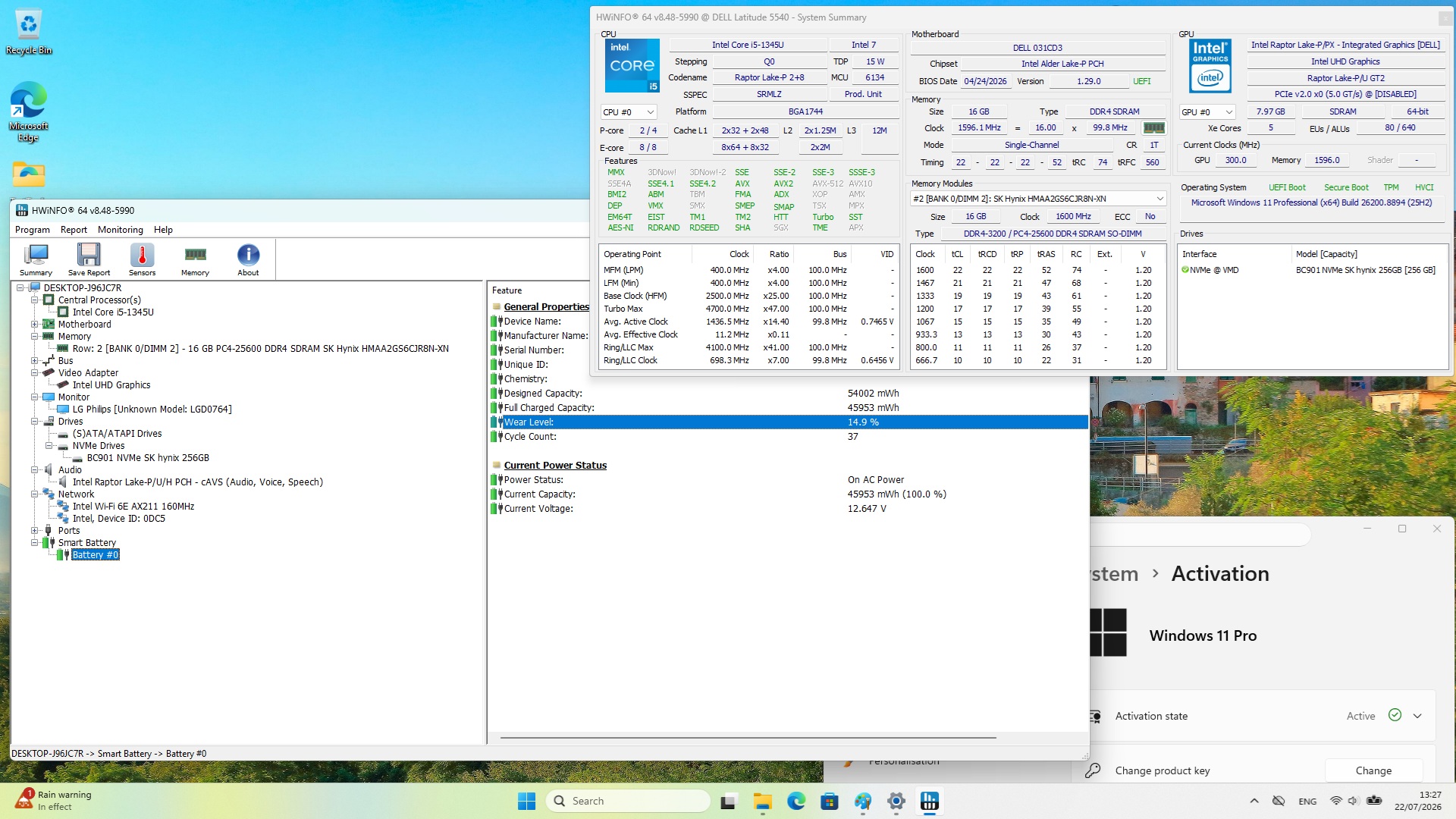Open the Monitoring menu
1456x819 pixels.
120,230
